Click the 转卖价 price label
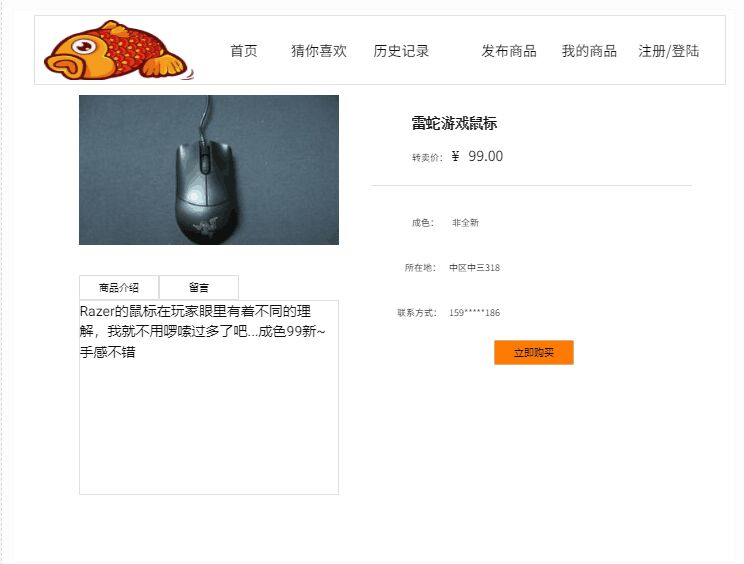This screenshot has height=564, width=744. pyautogui.click(x=427, y=157)
